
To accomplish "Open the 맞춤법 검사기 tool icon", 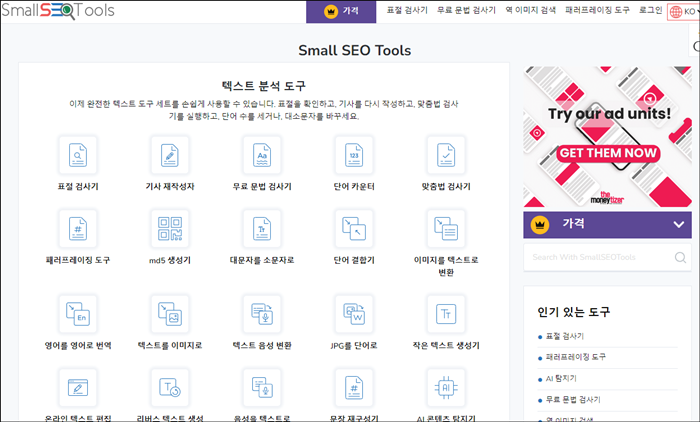I will [x=446, y=155].
